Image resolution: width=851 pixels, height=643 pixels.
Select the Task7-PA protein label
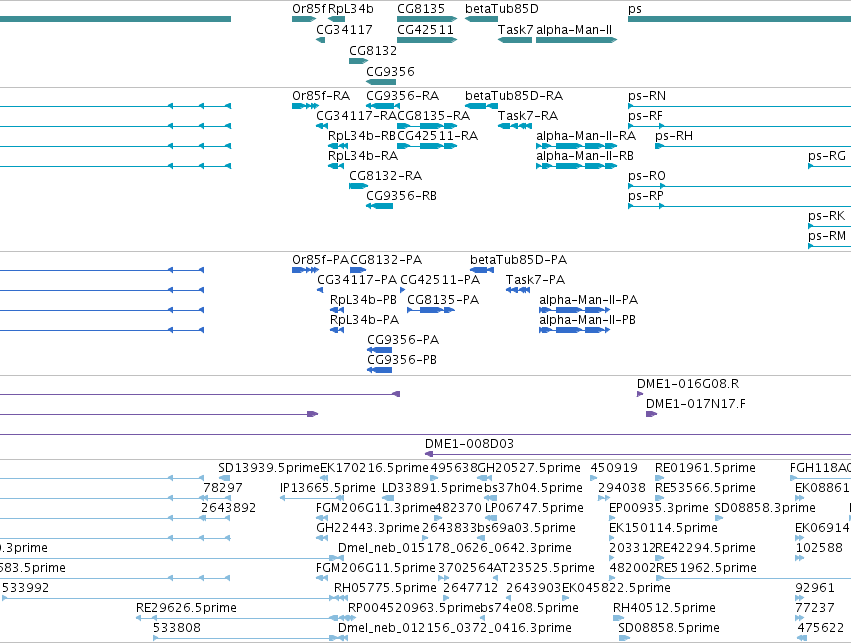click(535, 280)
